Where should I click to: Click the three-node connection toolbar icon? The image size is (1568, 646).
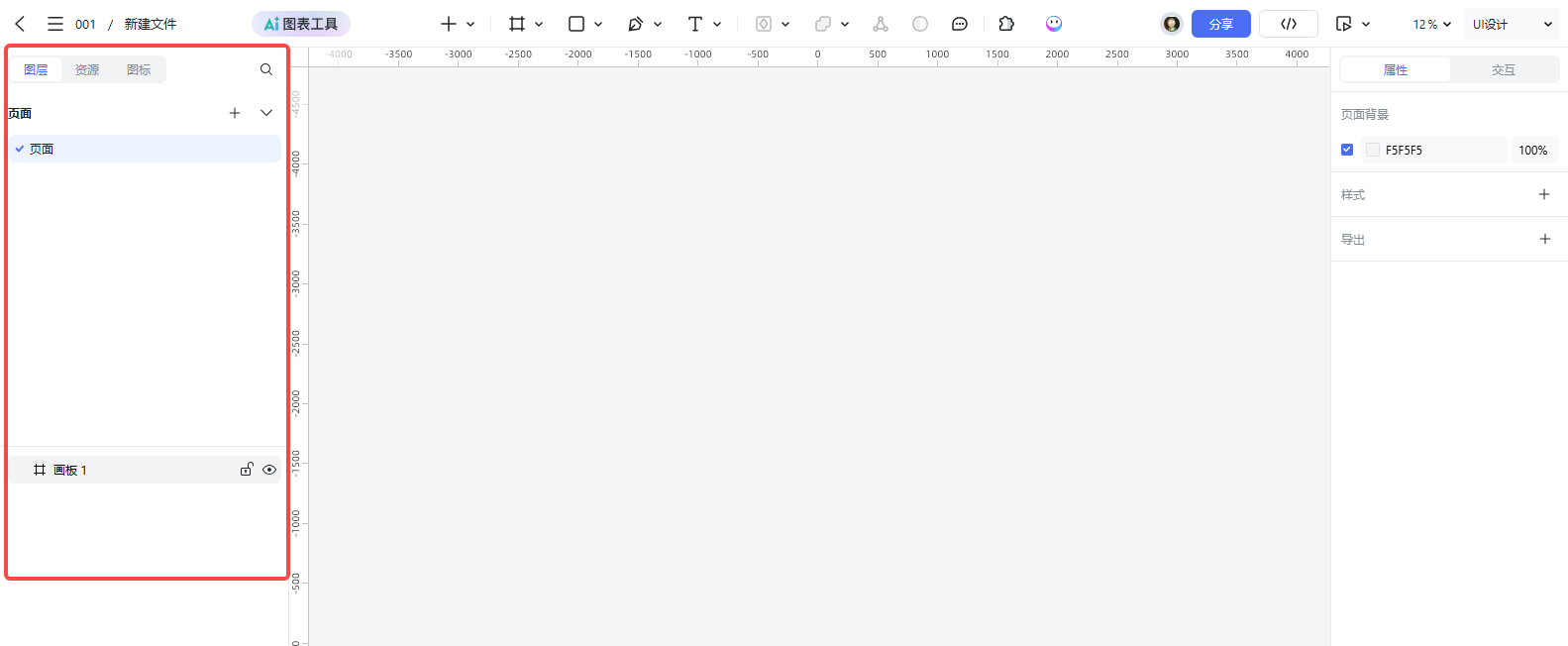[881, 24]
